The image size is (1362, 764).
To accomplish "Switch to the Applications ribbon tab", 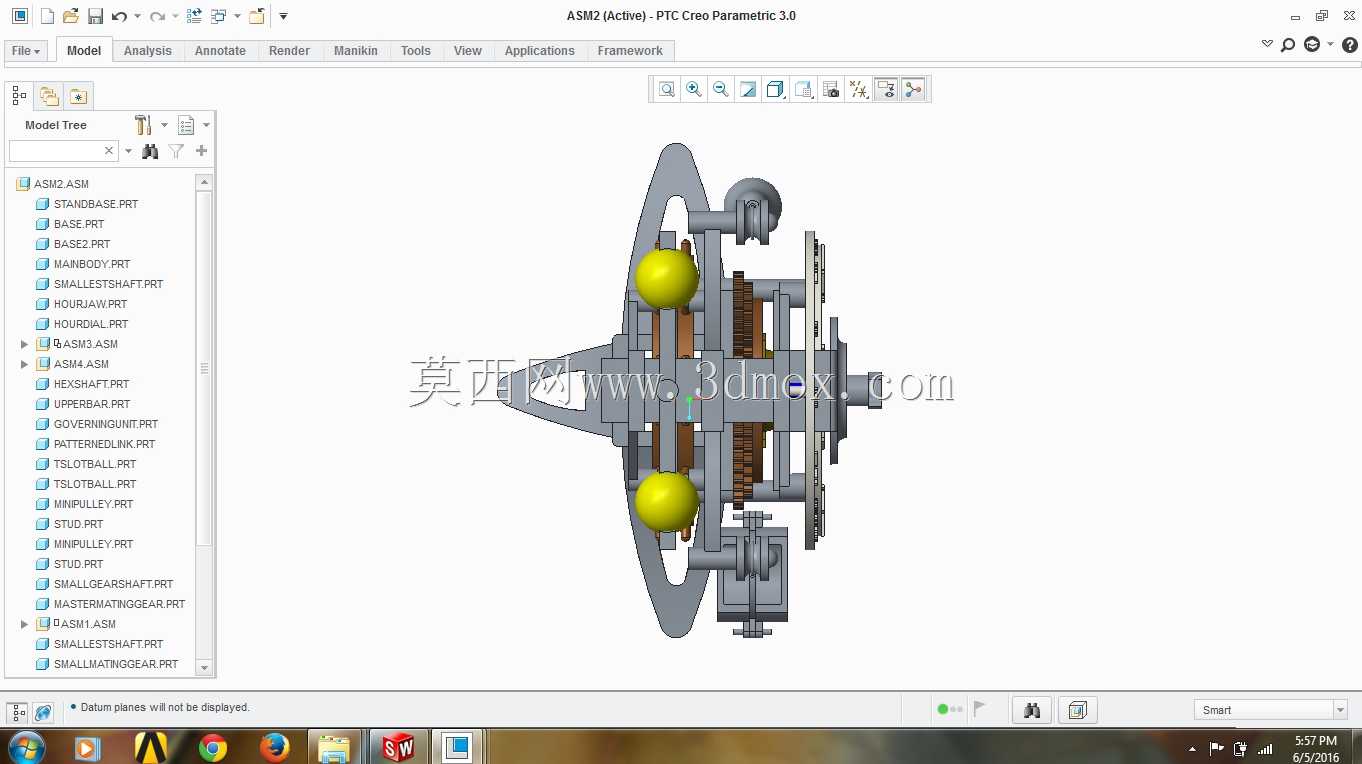I will pos(540,51).
